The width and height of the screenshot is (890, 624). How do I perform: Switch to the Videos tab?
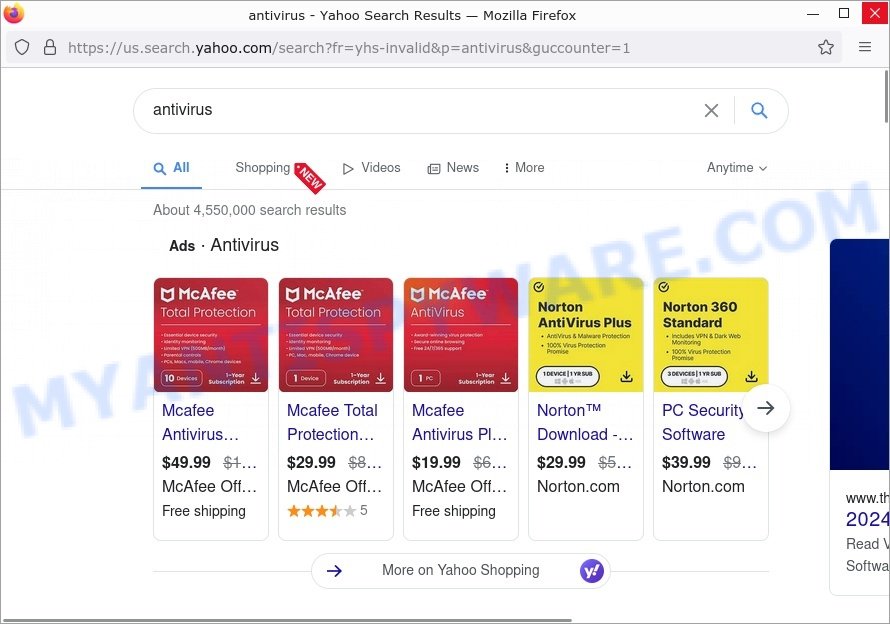[x=372, y=167]
